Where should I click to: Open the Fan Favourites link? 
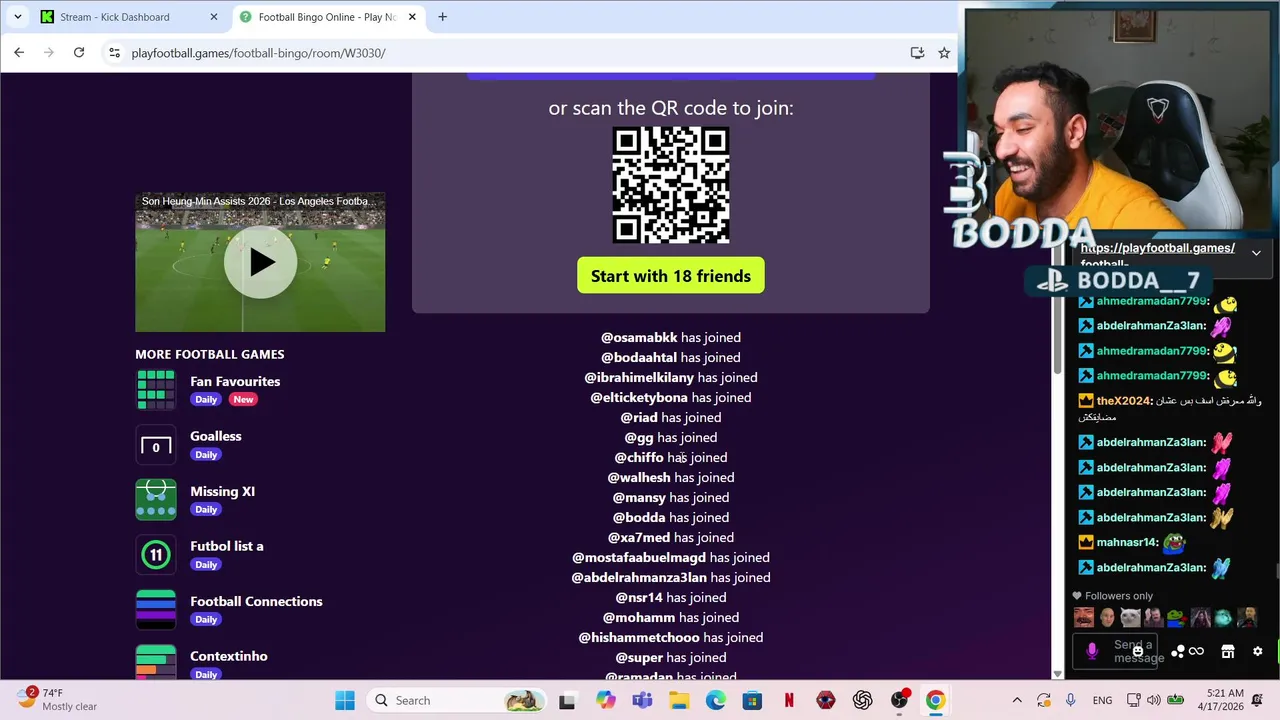point(235,381)
